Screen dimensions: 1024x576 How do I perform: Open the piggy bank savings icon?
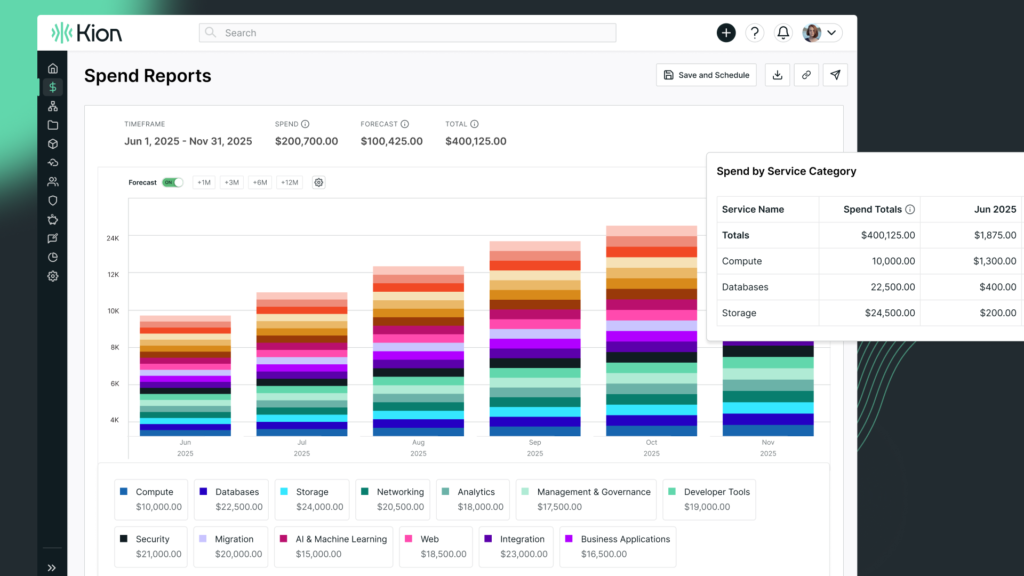coord(53,219)
